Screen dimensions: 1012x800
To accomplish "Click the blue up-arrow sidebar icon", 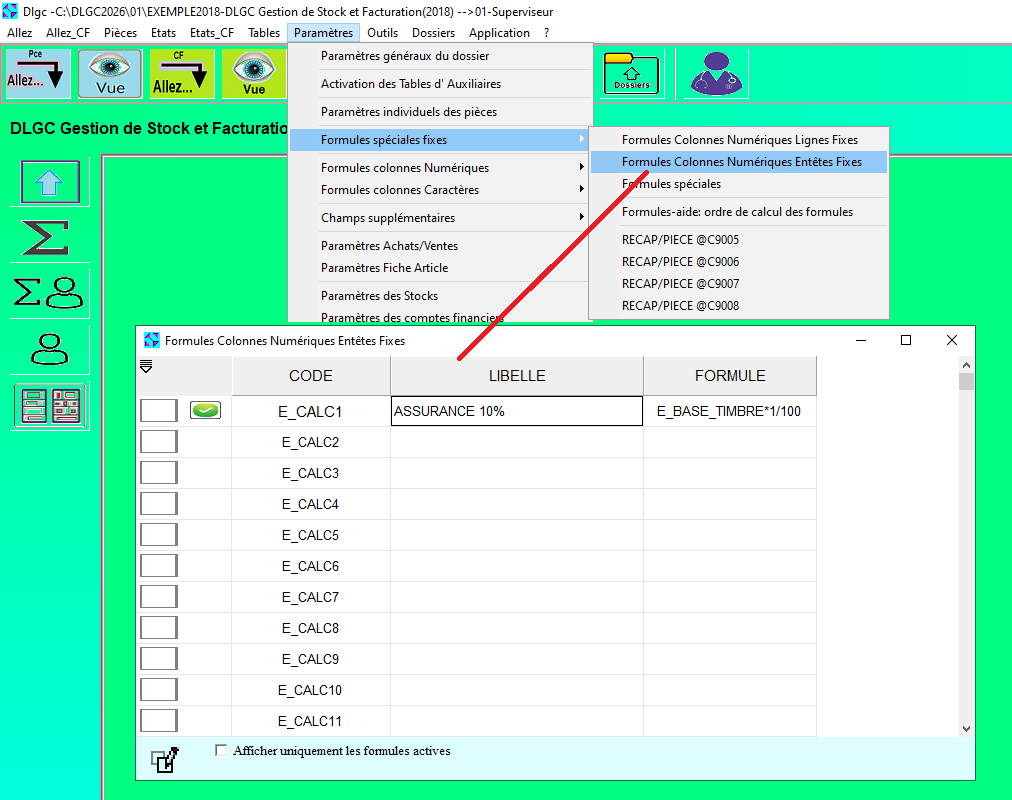I will [x=50, y=183].
